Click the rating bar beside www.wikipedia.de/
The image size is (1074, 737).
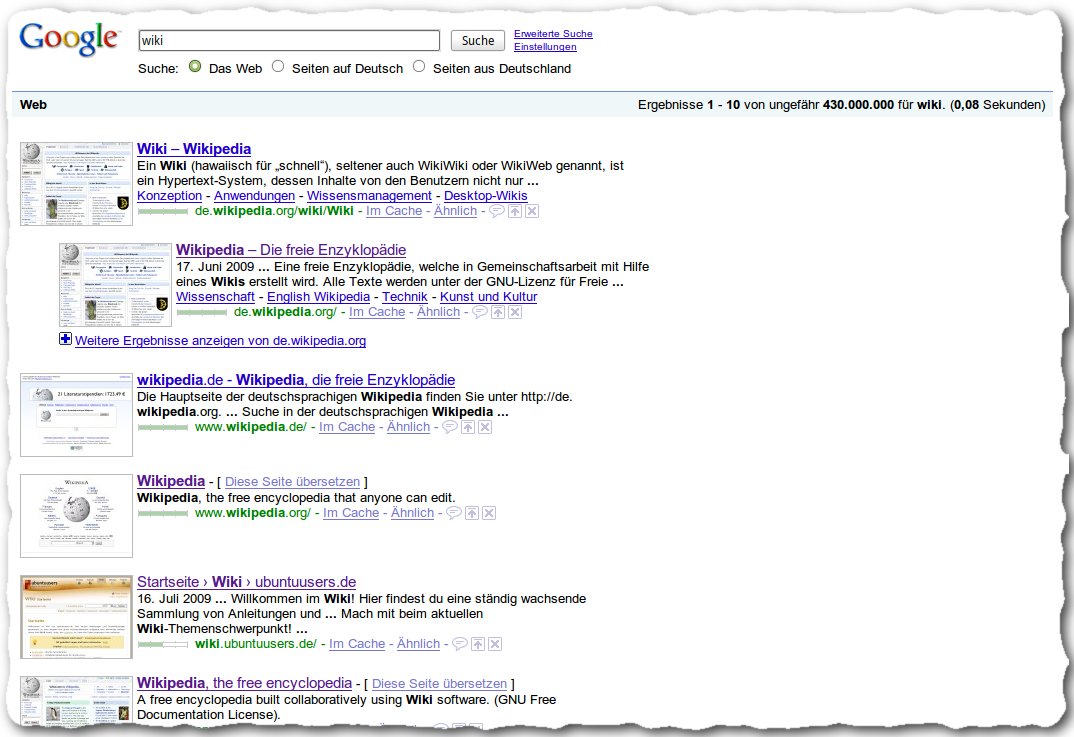click(163, 428)
